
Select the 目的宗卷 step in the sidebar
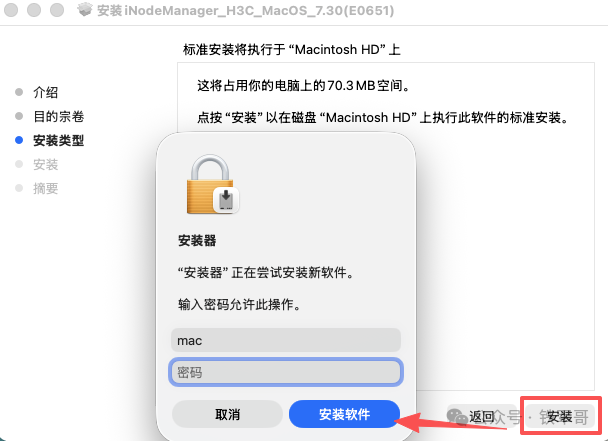(59, 116)
